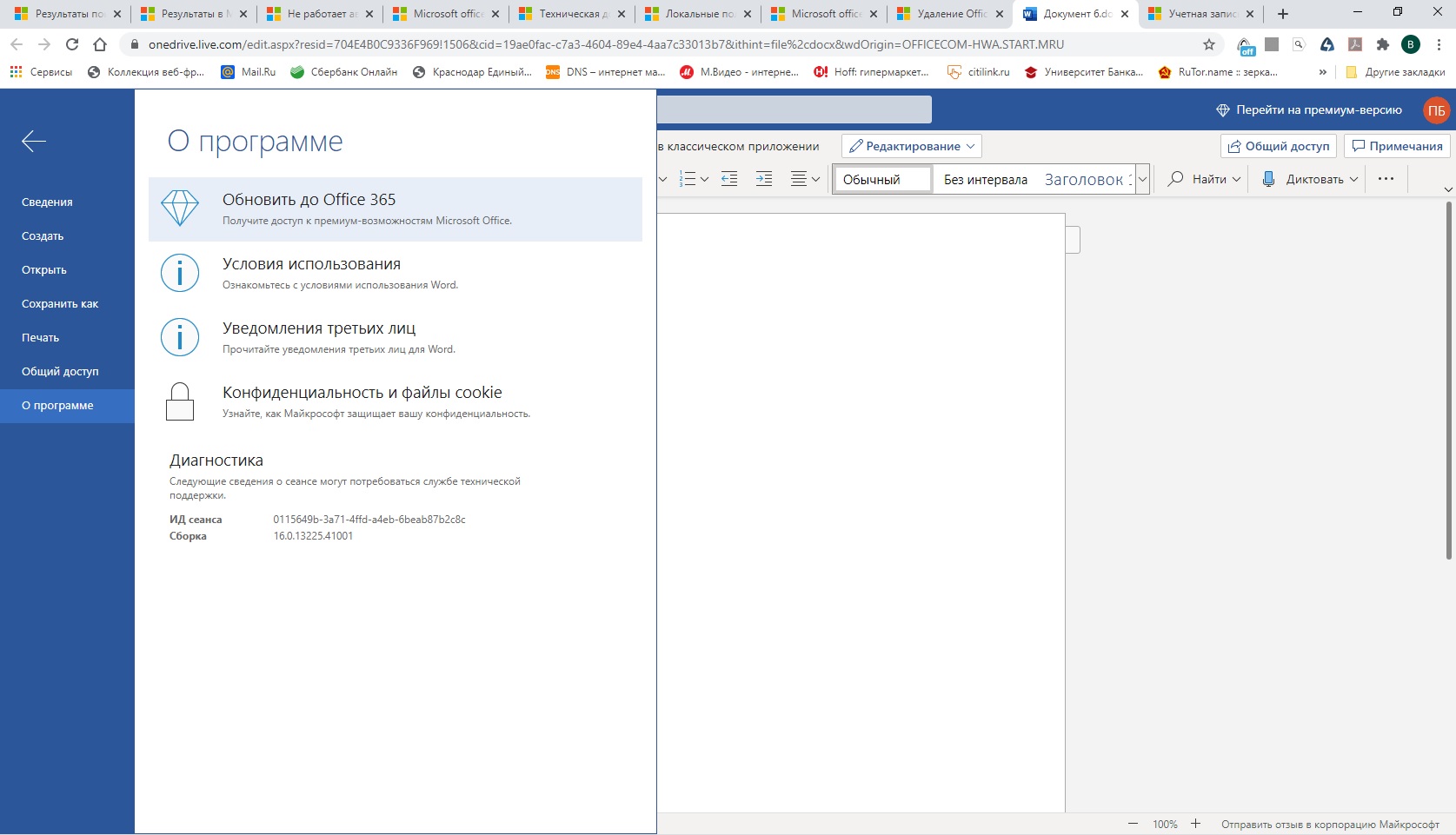1456x835 pixels.
Task: Open the More options ellipsis in ribbon
Action: coord(1386,179)
